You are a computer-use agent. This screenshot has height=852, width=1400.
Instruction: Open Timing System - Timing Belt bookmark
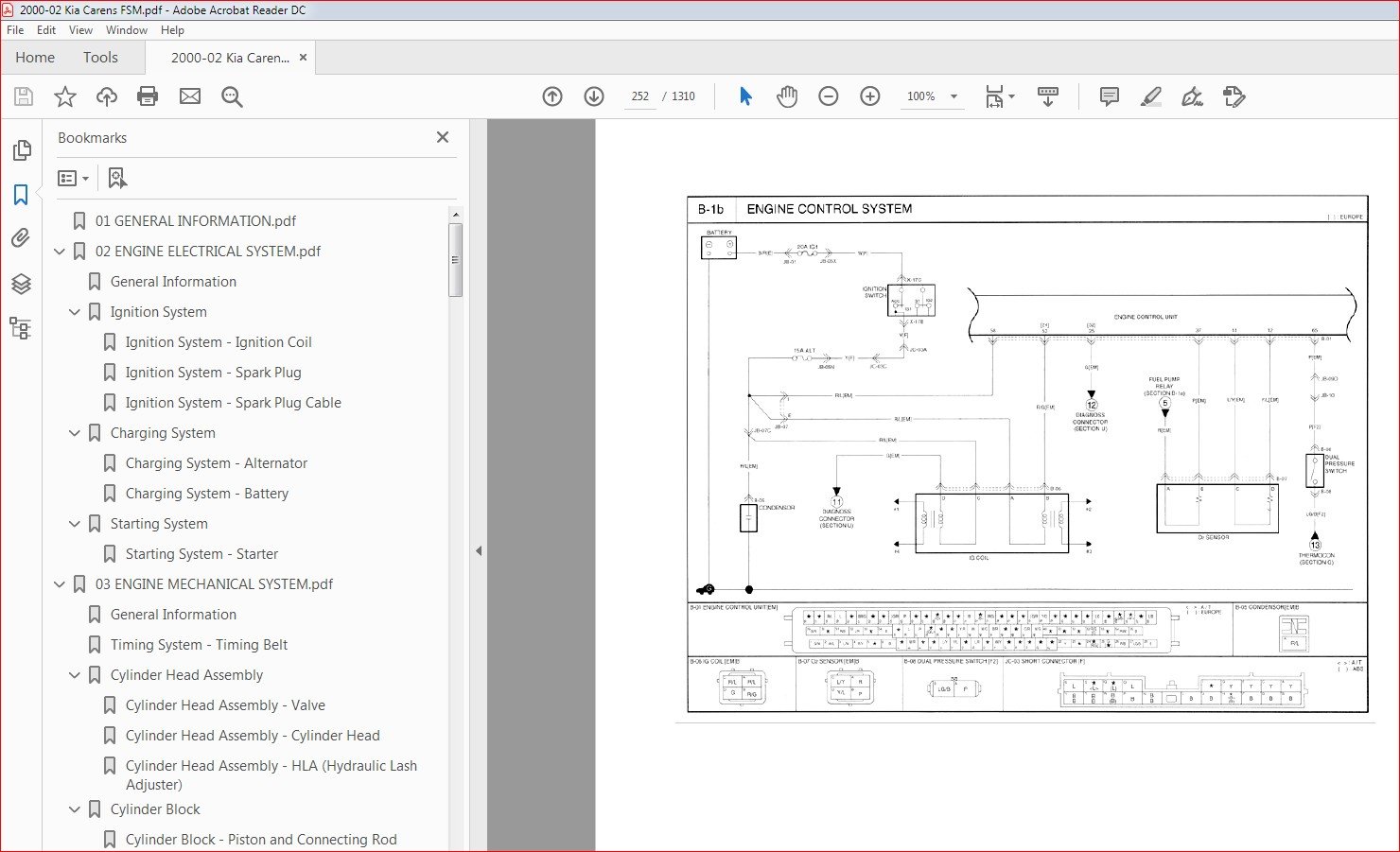click(x=199, y=645)
